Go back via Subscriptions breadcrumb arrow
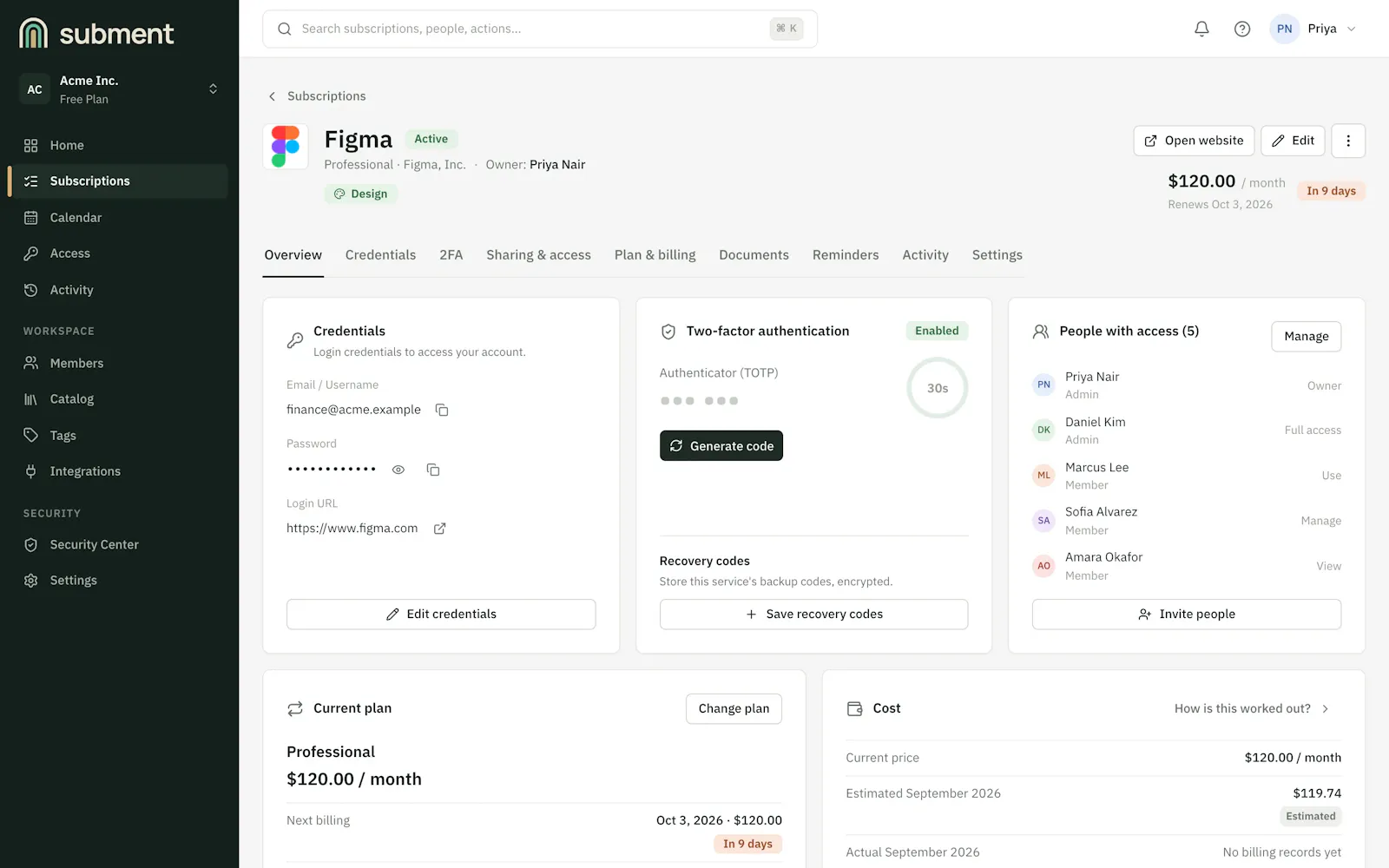The image size is (1389, 868). click(272, 96)
